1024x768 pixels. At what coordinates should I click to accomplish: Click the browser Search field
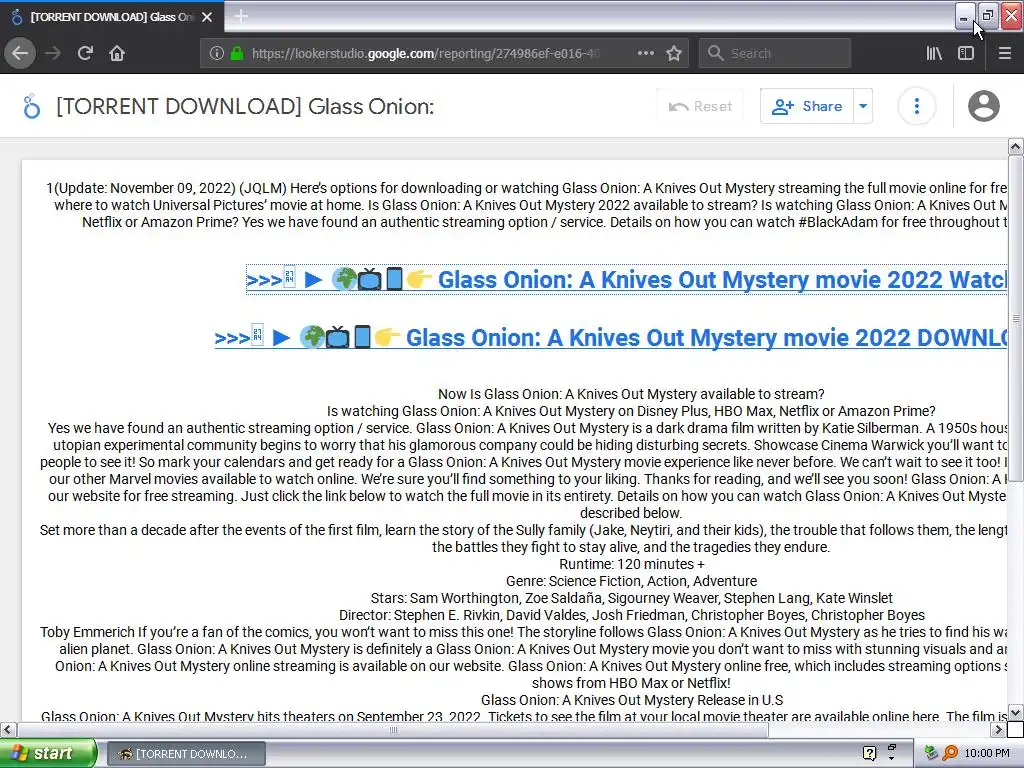point(775,54)
